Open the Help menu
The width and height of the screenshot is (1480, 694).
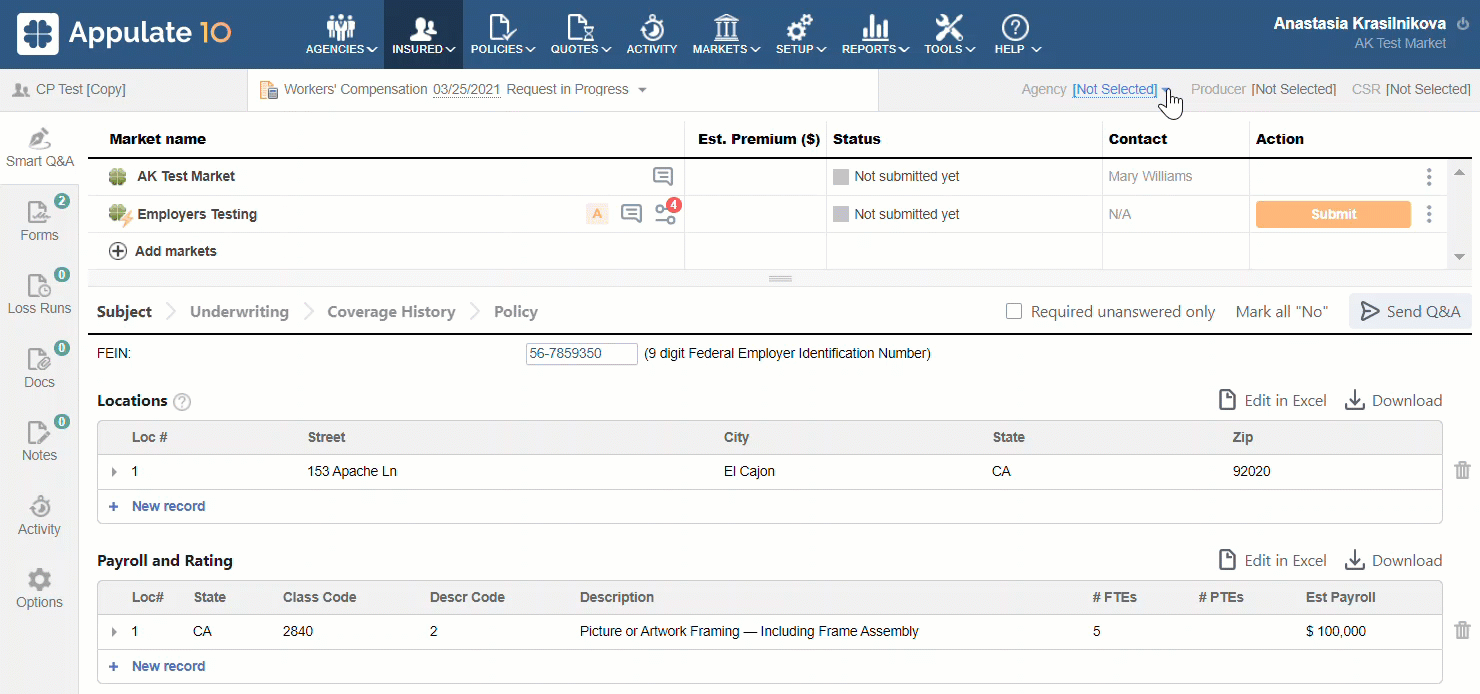1016,34
